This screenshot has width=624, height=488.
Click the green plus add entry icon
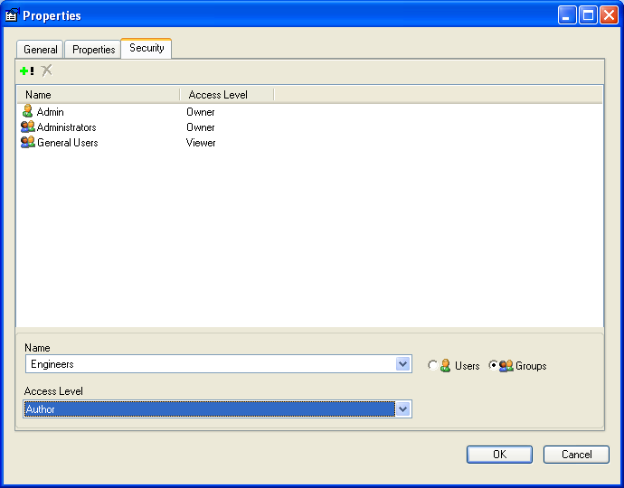click(26, 71)
